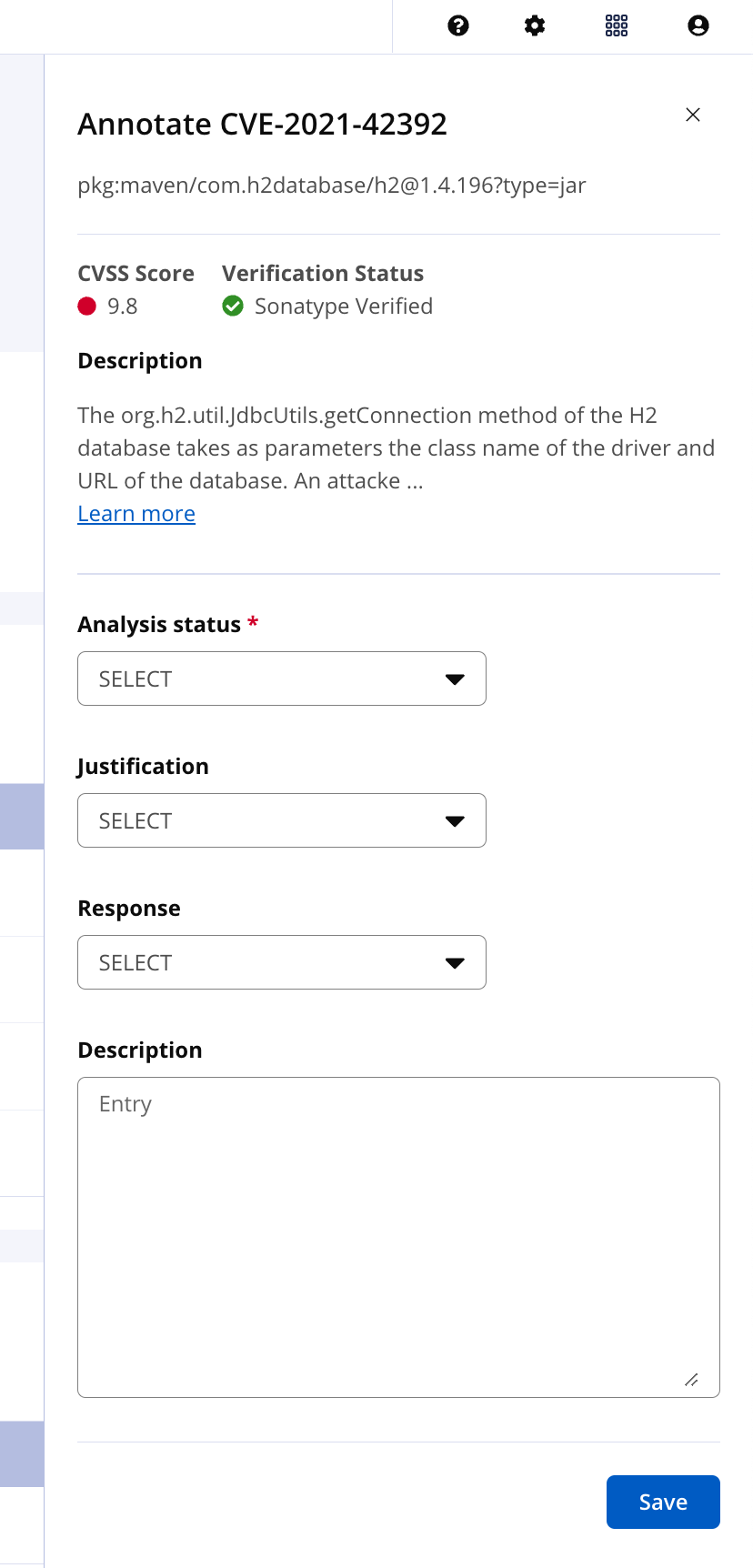Click the truncated vulnerability description paragraph

pos(397,447)
